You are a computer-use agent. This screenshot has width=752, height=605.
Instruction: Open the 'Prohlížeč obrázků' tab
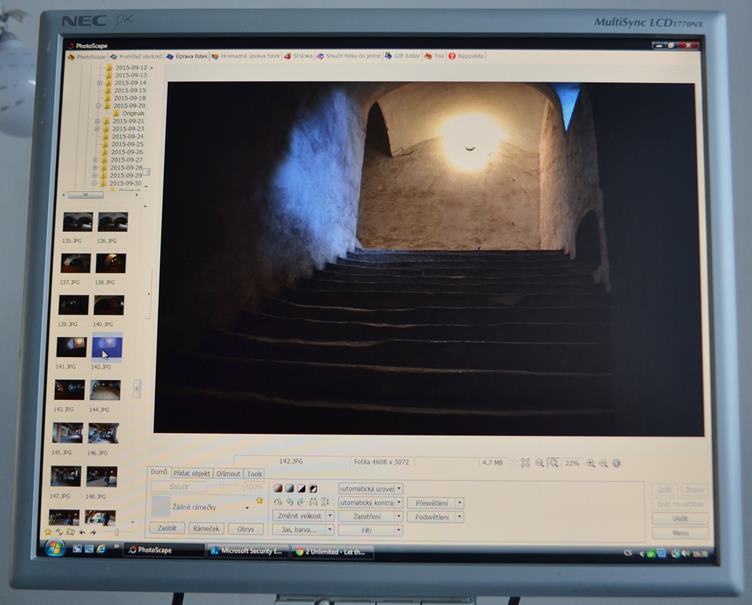coord(136,57)
